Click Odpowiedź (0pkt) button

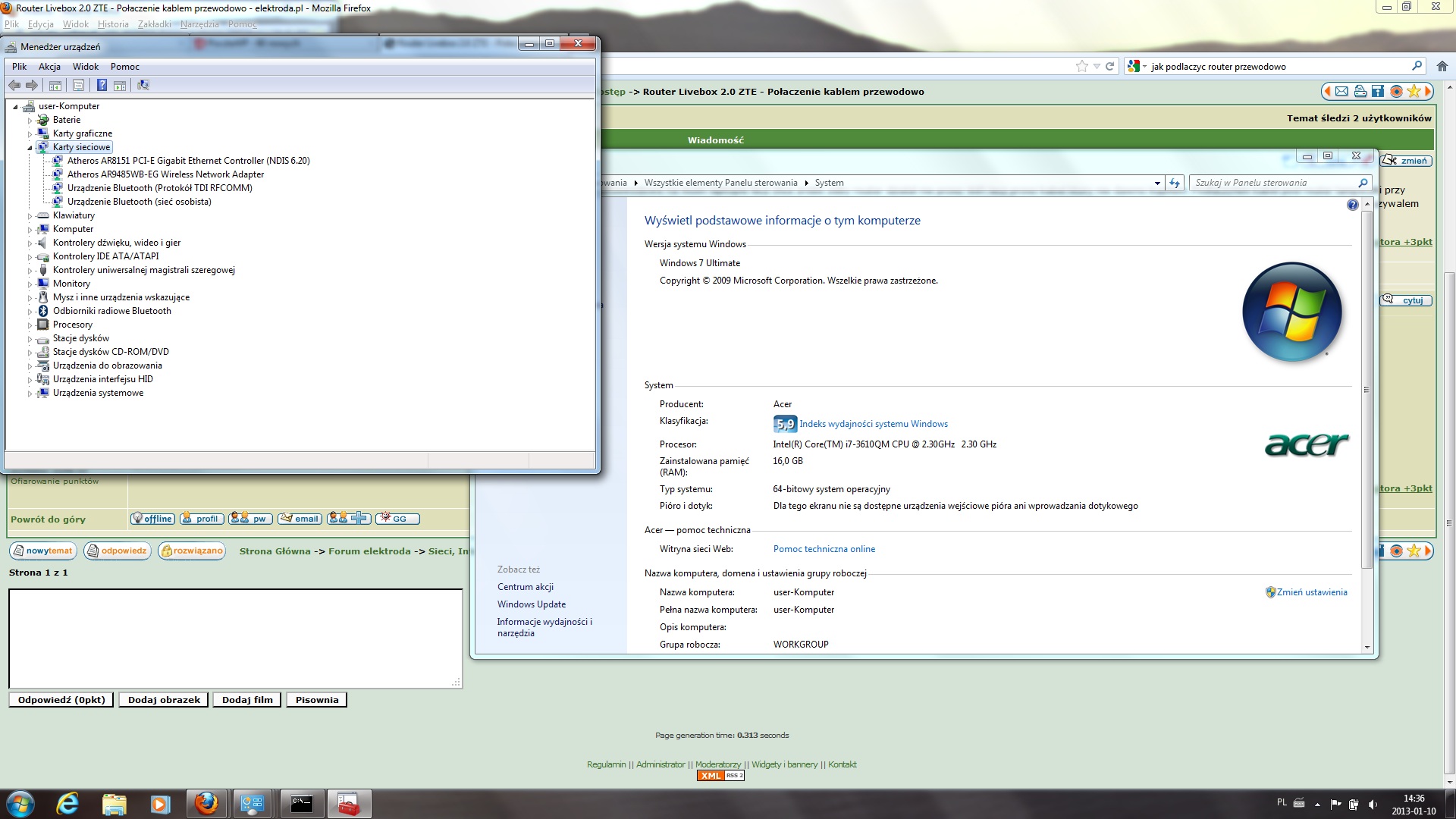(x=61, y=700)
